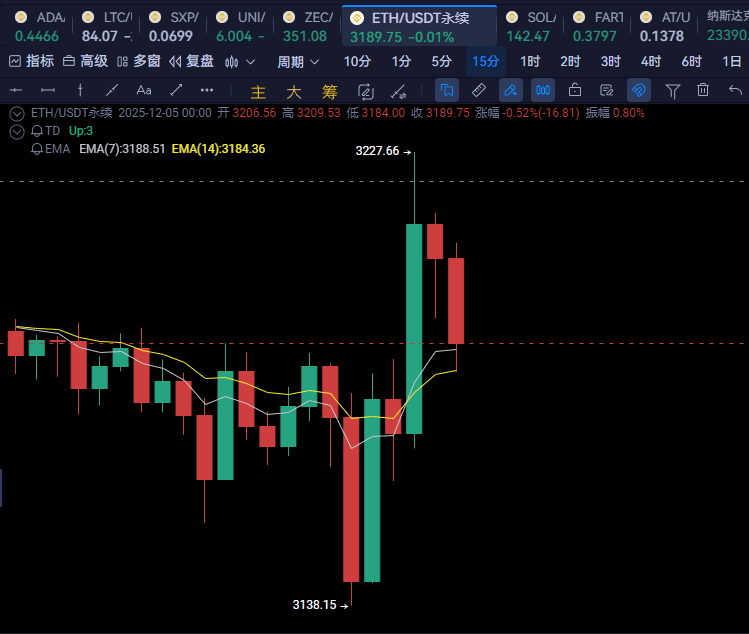Open 指标 indicators panel
The height and width of the screenshot is (634, 749).
coord(32,61)
